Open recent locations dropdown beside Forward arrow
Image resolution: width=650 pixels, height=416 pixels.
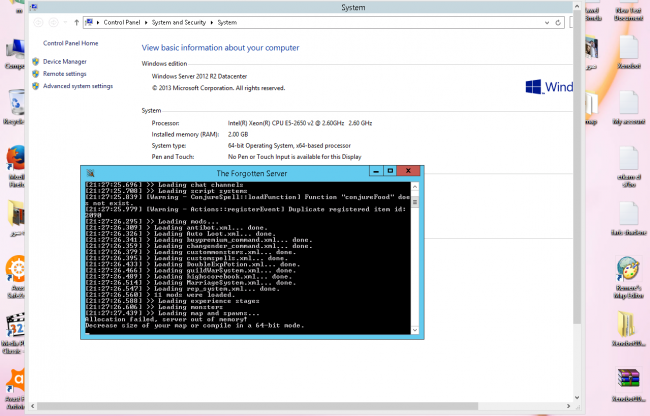65,22
